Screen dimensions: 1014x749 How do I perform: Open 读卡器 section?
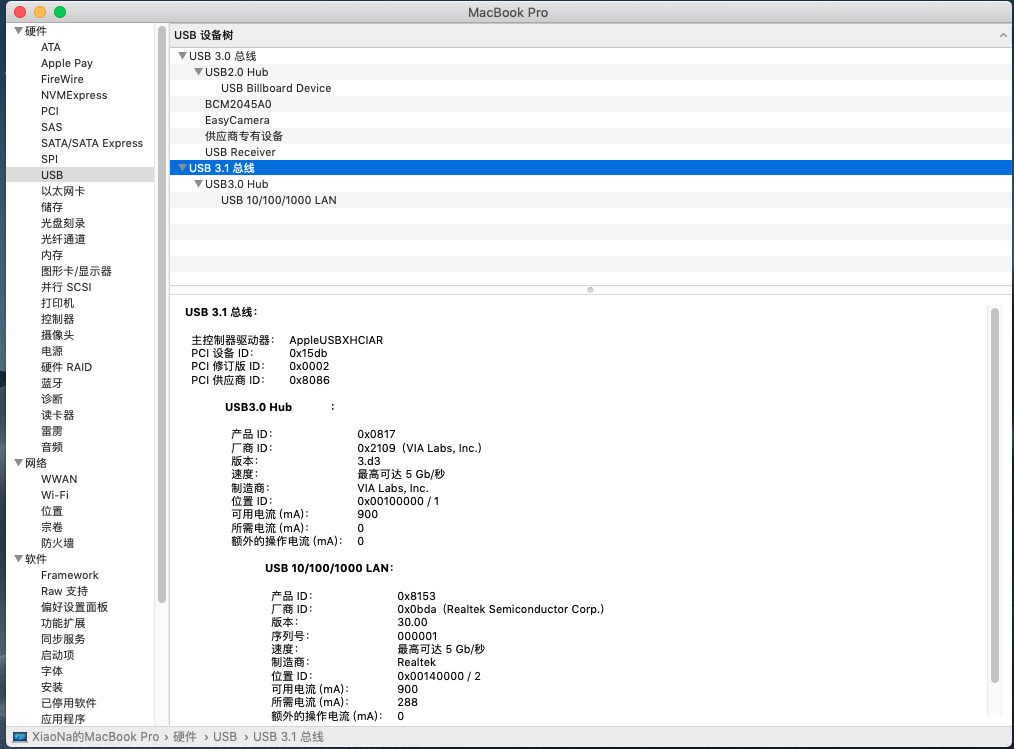[x=58, y=415]
